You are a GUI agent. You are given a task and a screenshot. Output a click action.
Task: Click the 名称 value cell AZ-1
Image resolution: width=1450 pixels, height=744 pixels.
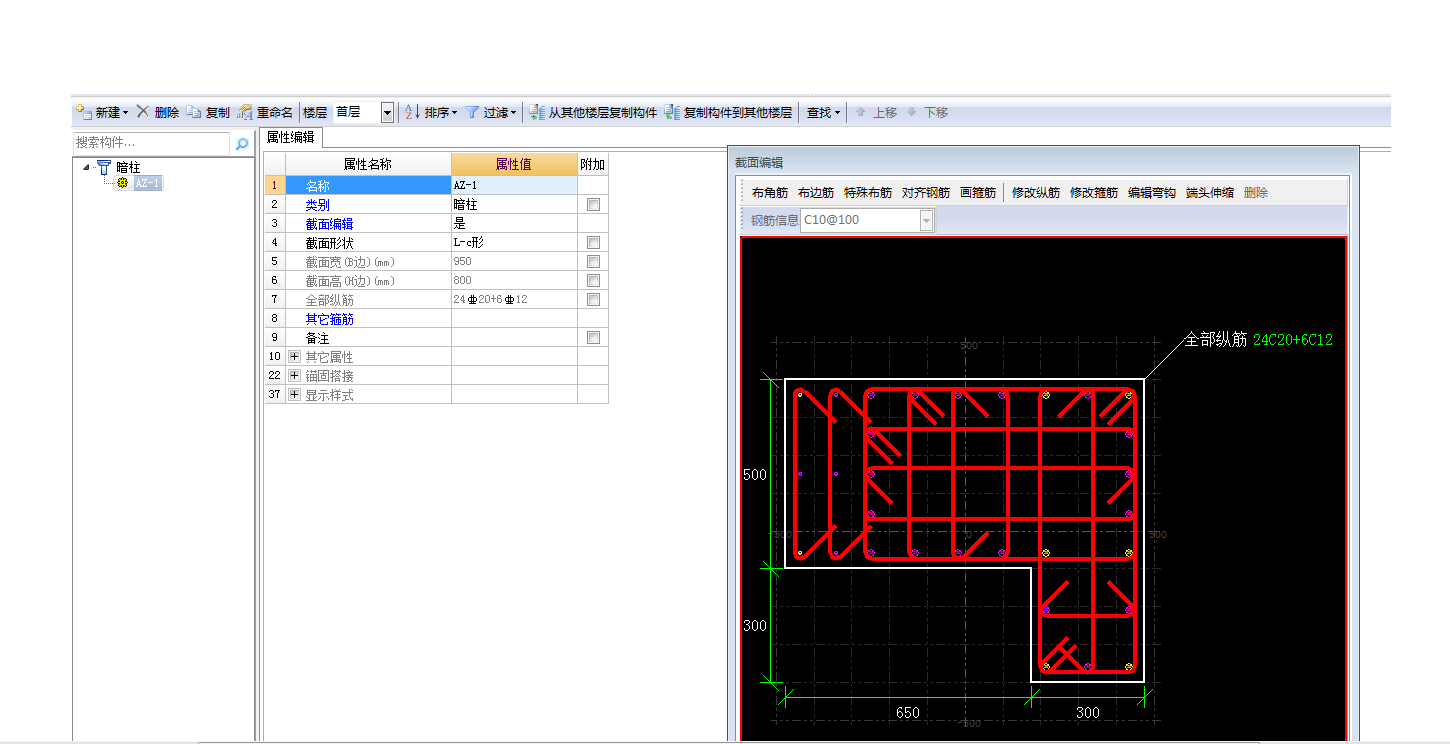point(514,185)
